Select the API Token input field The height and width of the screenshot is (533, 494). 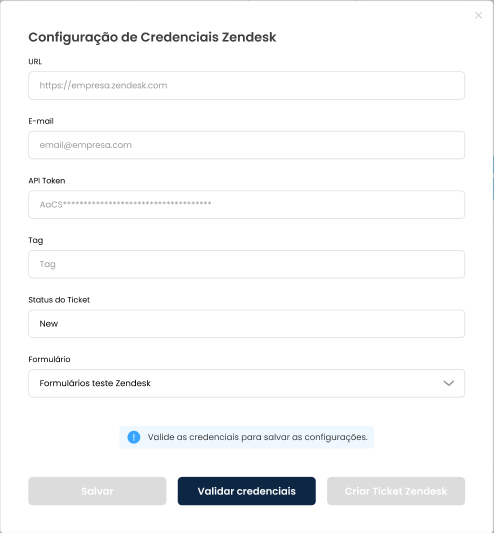coord(246,205)
